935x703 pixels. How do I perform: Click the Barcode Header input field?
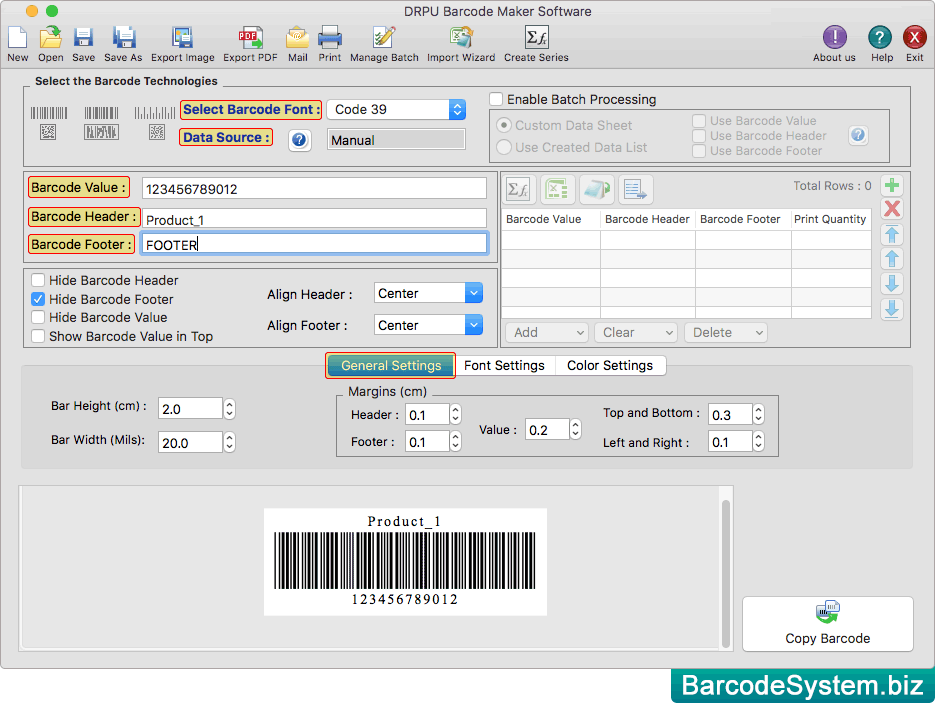[314, 218]
